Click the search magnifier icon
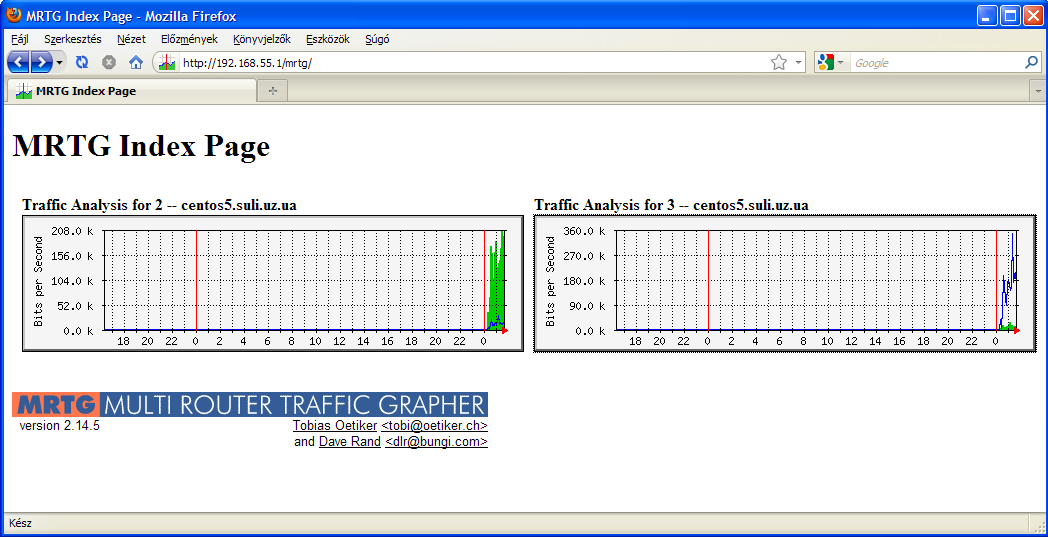Image resolution: width=1048 pixels, height=537 pixels. 1032,62
